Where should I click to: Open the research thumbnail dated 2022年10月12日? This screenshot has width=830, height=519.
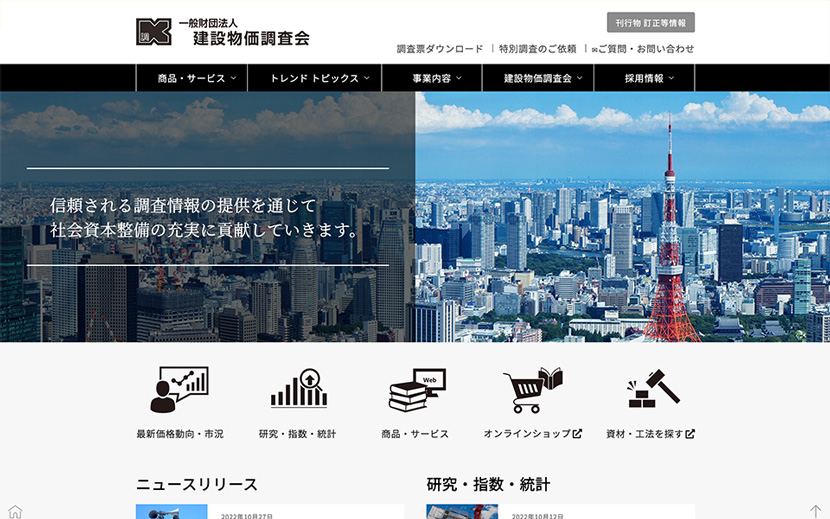tap(462, 512)
